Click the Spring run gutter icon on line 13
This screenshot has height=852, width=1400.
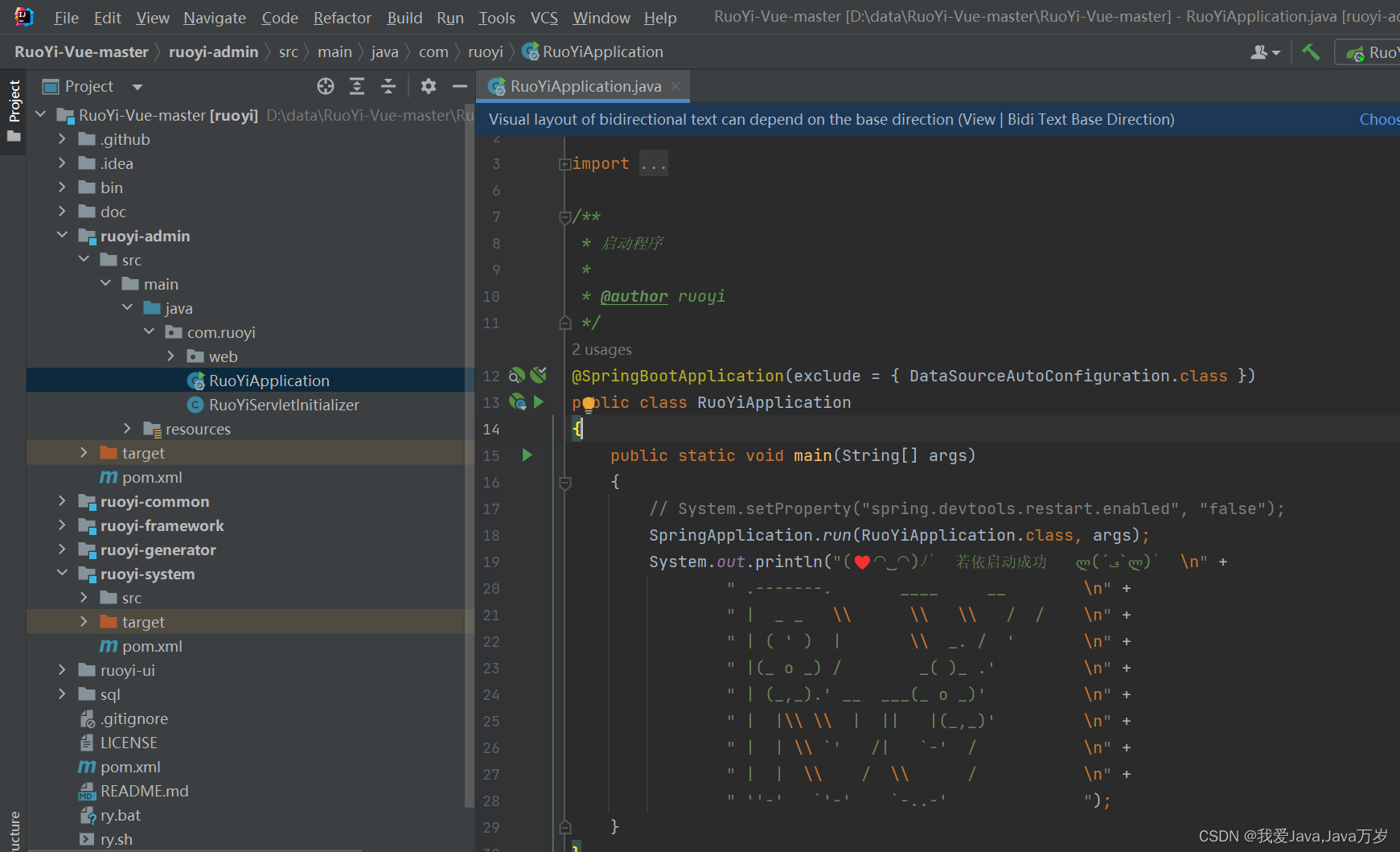[x=517, y=401]
